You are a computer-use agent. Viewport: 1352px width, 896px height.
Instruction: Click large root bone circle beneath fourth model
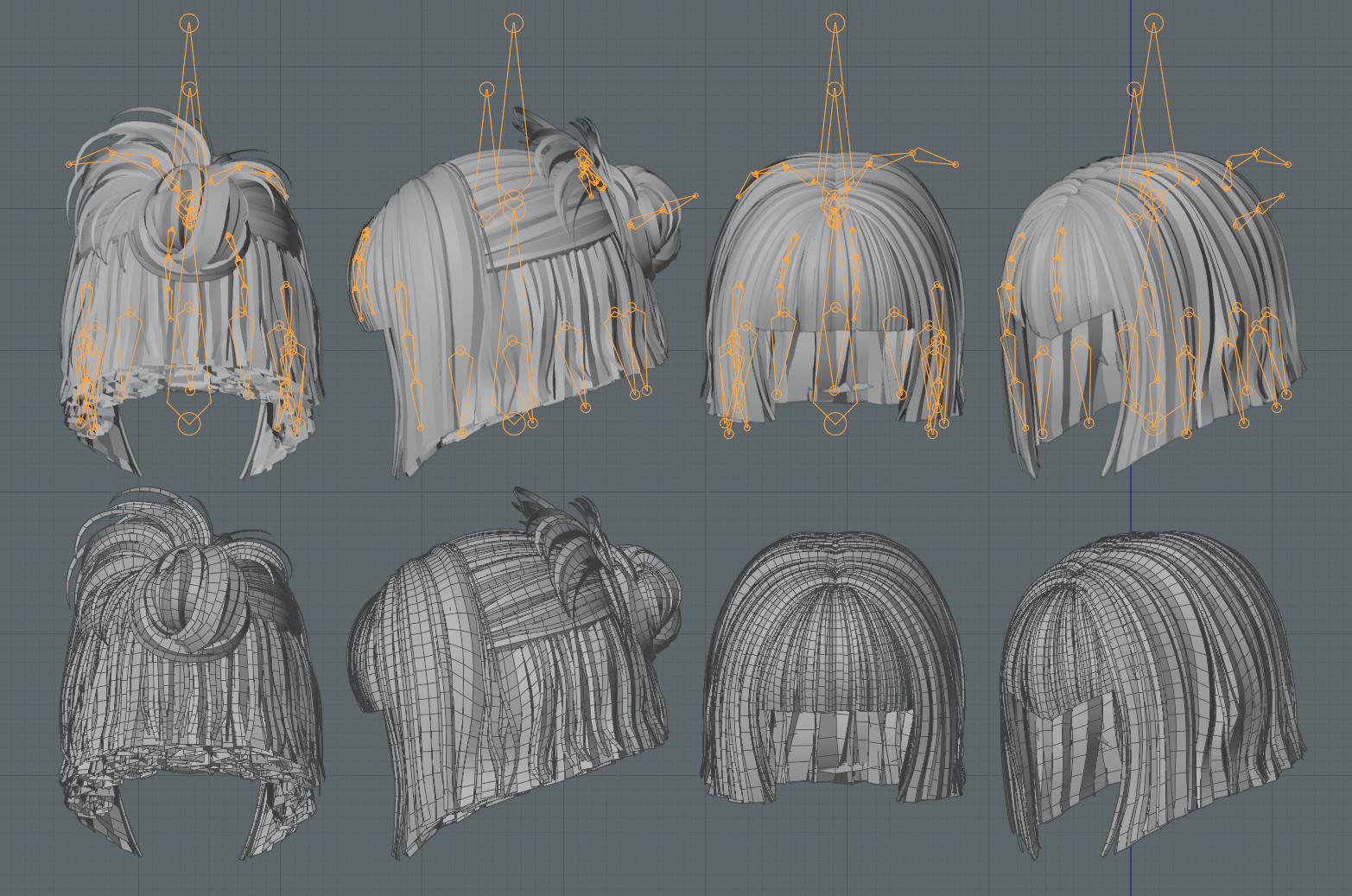[1154, 423]
